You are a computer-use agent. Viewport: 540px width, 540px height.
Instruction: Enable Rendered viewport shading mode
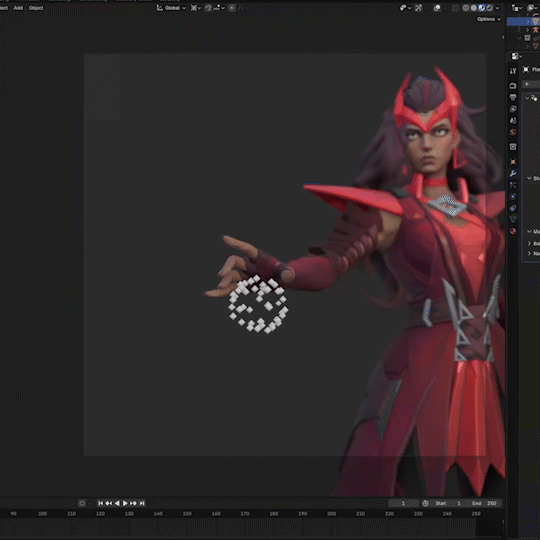coord(490,8)
